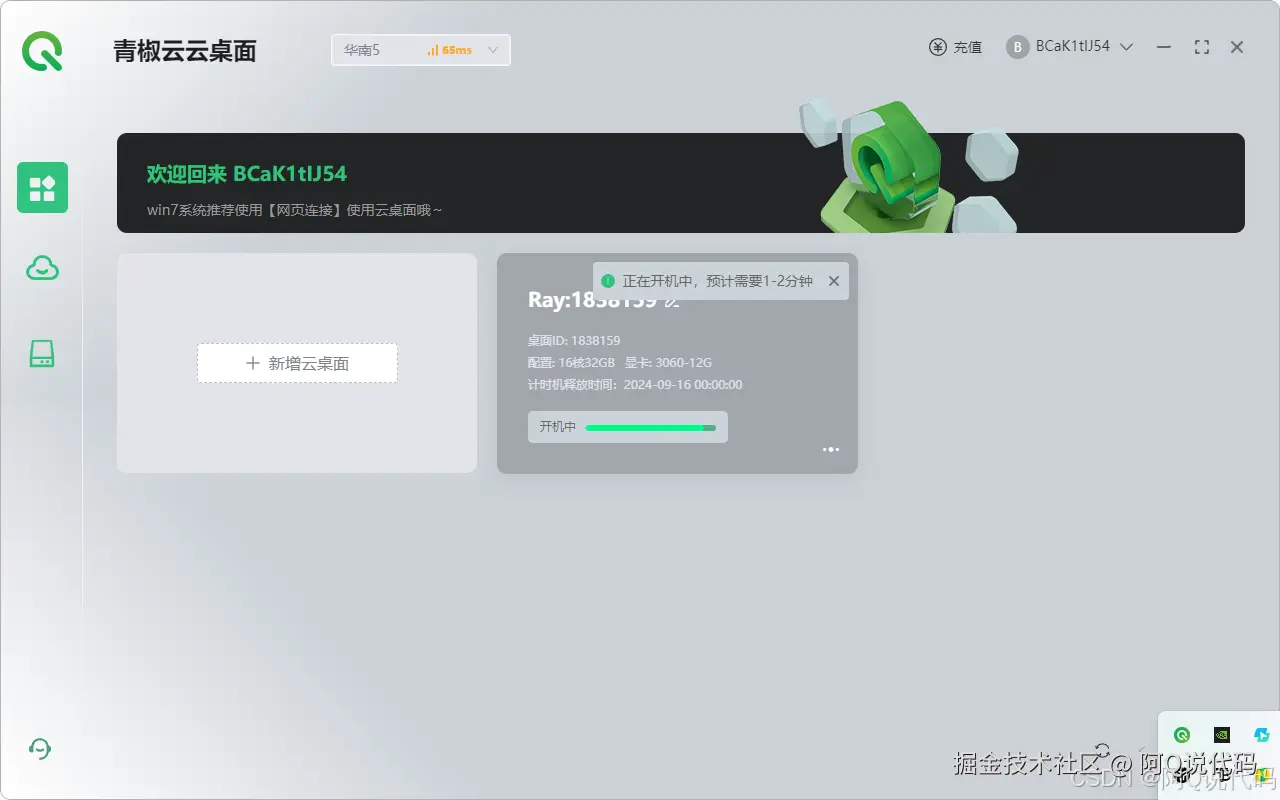Click 配置: 16核32GB text
Viewport: 1280px width, 800px height.
(571, 363)
